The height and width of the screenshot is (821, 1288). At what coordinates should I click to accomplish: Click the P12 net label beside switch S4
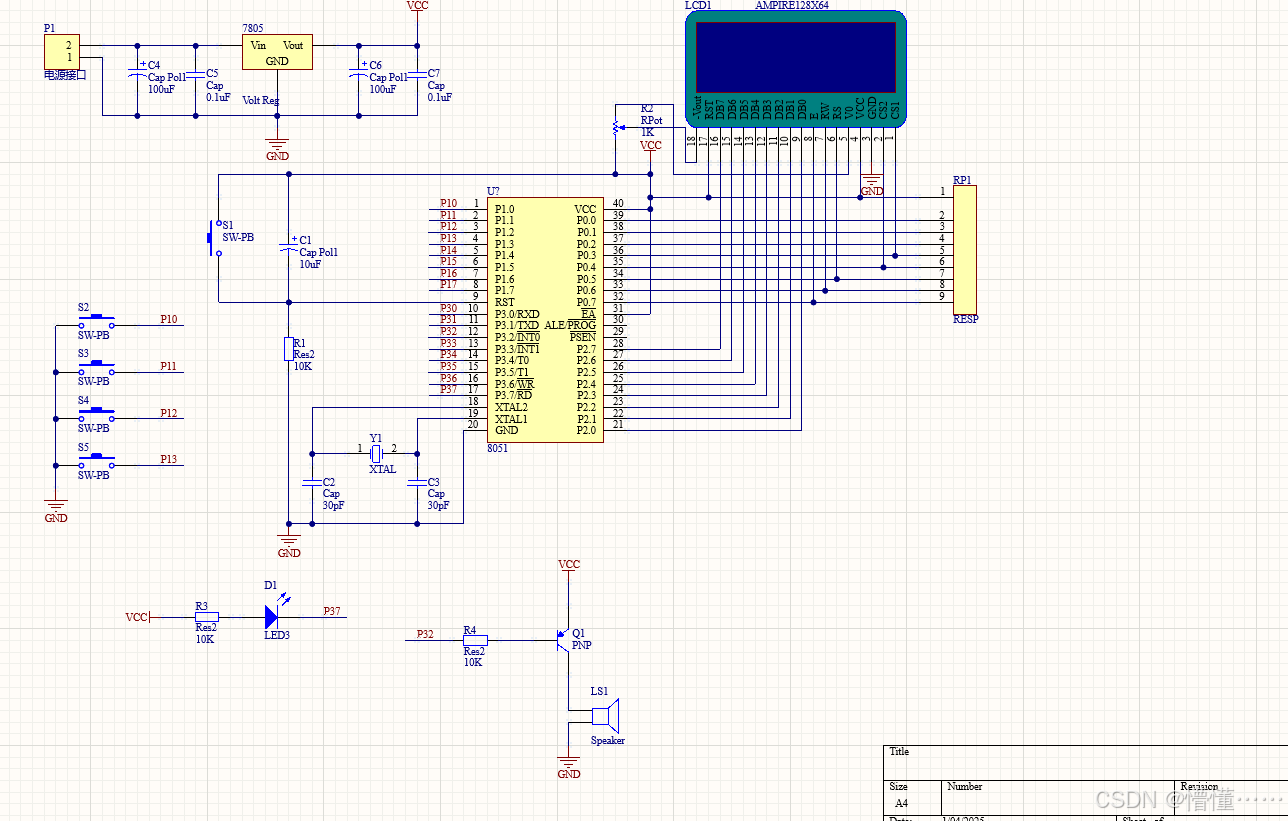point(168,413)
